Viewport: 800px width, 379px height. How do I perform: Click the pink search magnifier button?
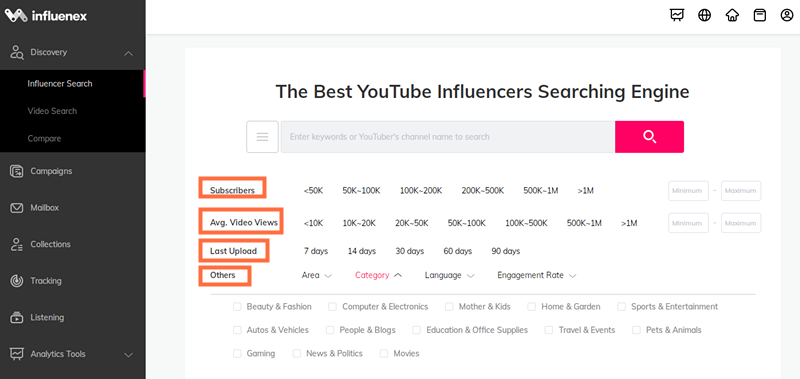coord(649,137)
